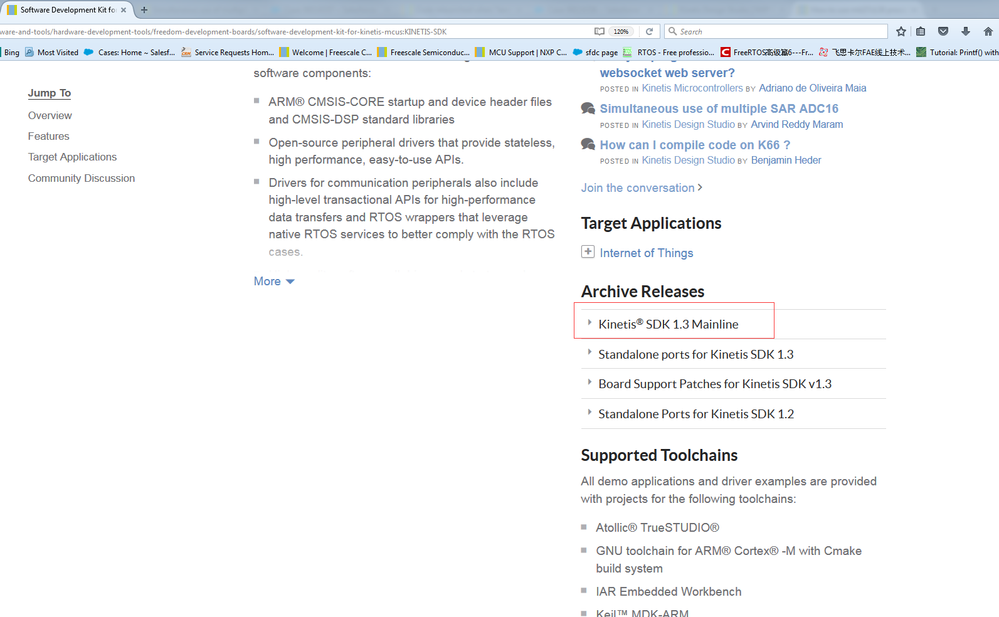This screenshot has height=617, width=999.
Task: Click the URL address bar
Action: (293, 31)
